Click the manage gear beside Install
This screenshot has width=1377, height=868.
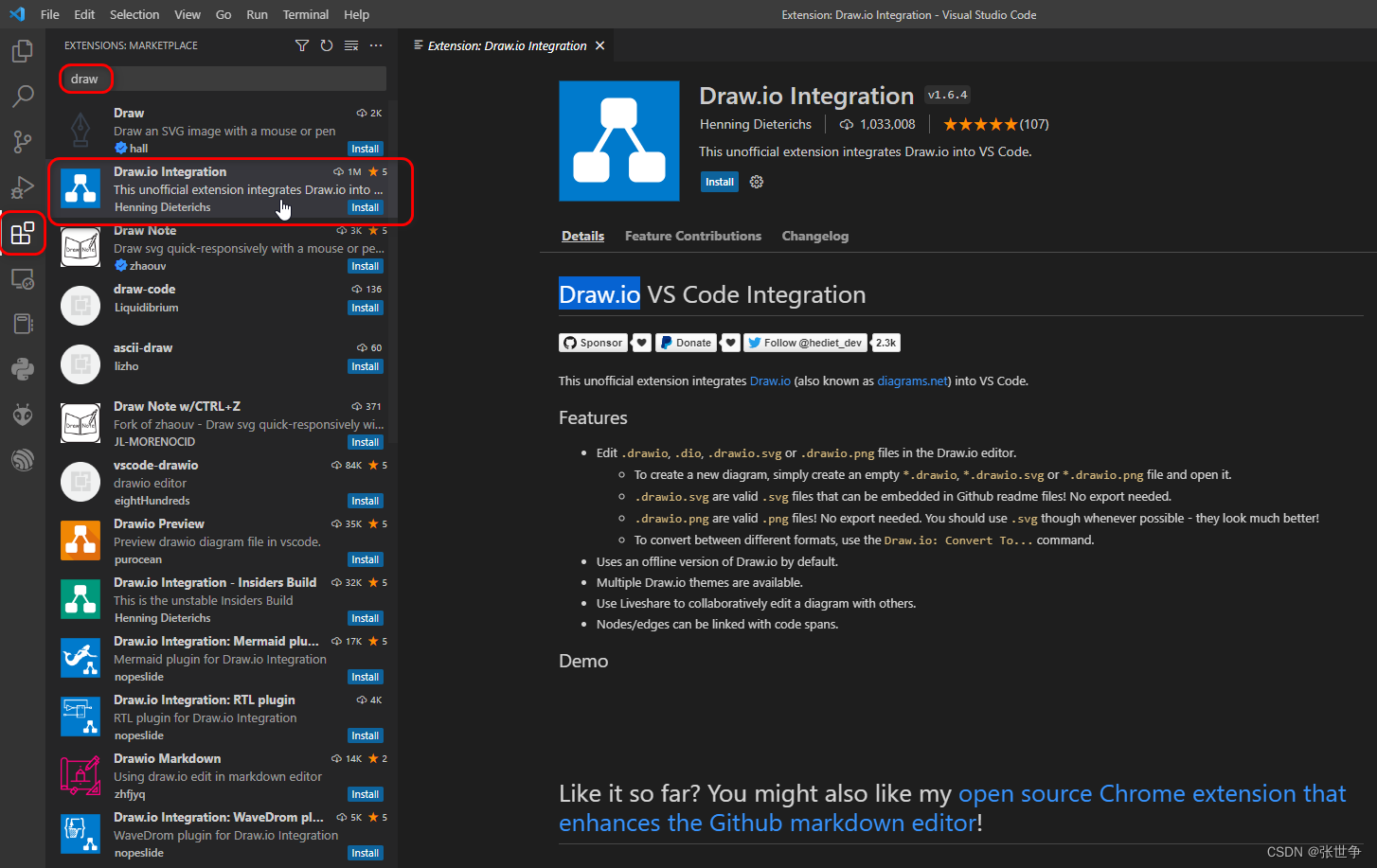[757, 182]
